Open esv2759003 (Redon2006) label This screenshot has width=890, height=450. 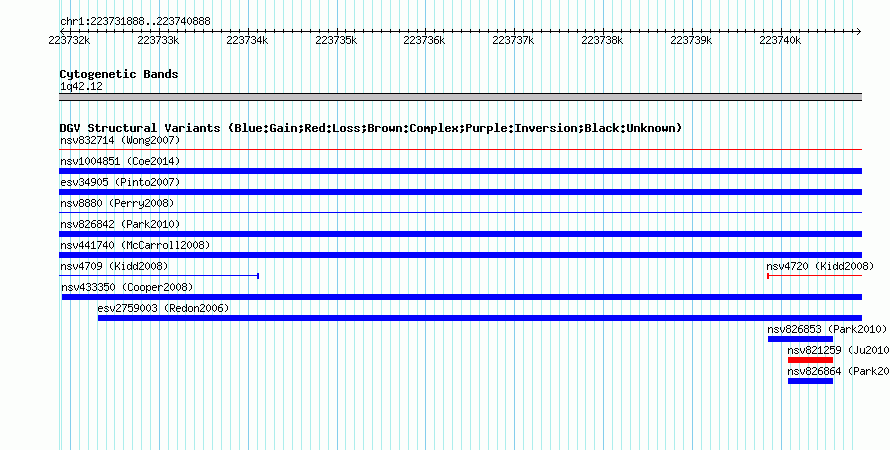pyautogui.click(x=163, y=308)
